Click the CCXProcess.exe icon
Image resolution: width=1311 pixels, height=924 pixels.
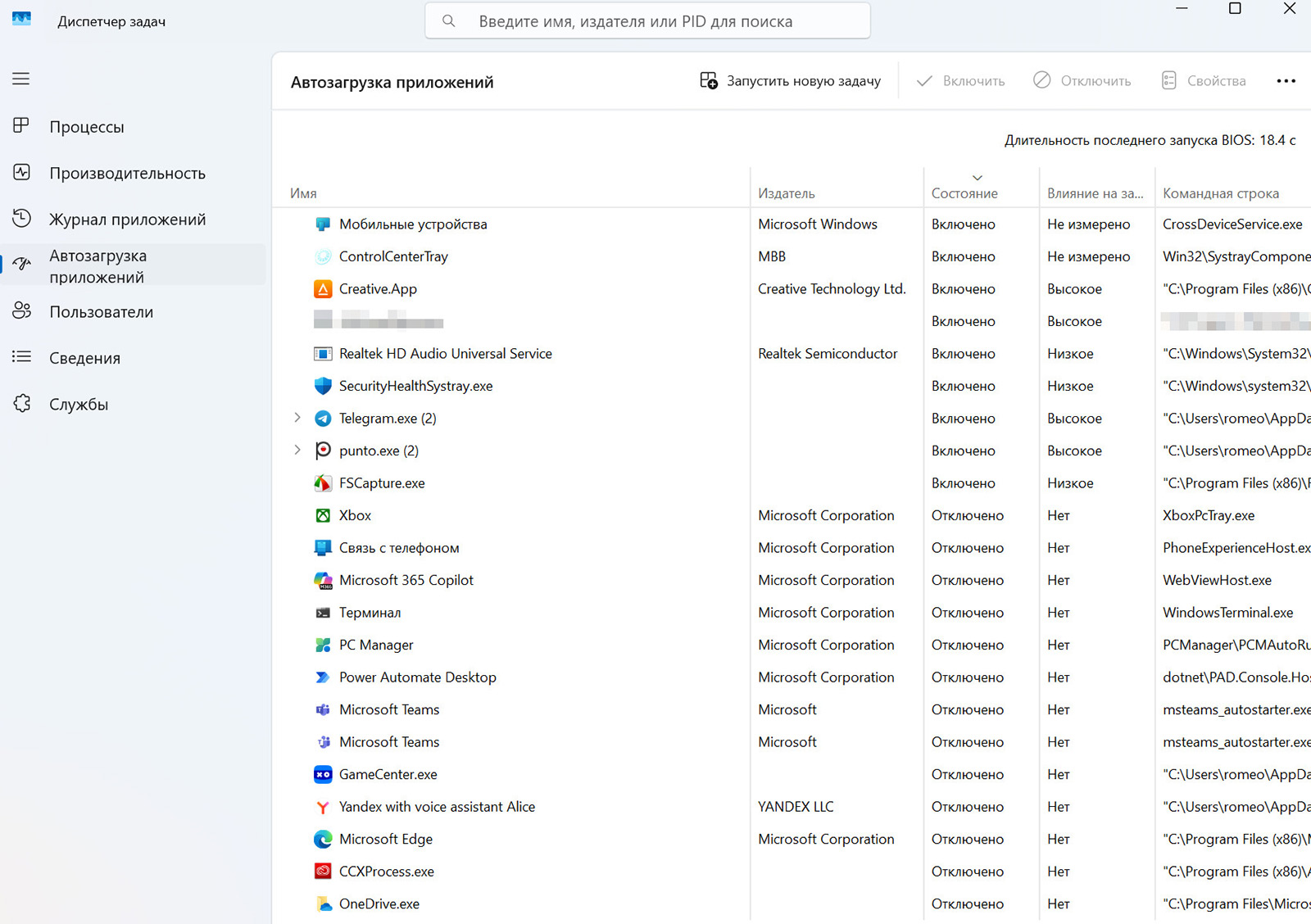click(323, 872)
